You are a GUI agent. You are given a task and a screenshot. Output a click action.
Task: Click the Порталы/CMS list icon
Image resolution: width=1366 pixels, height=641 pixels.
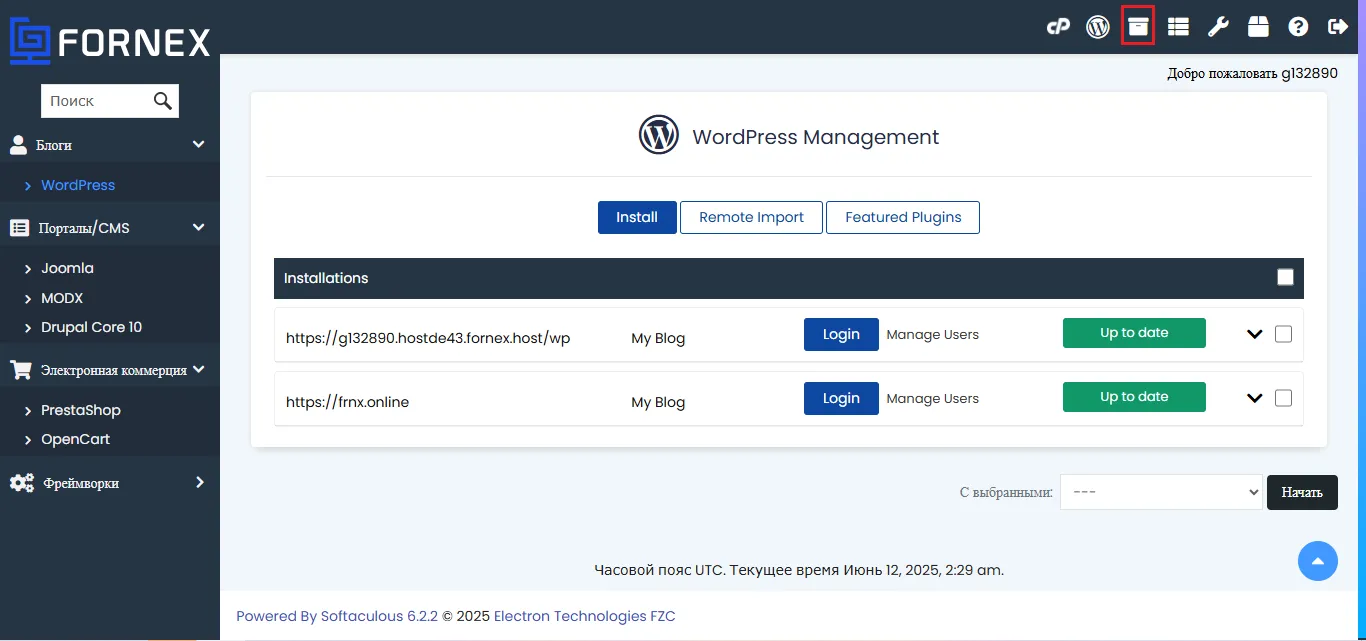(19, 228)
